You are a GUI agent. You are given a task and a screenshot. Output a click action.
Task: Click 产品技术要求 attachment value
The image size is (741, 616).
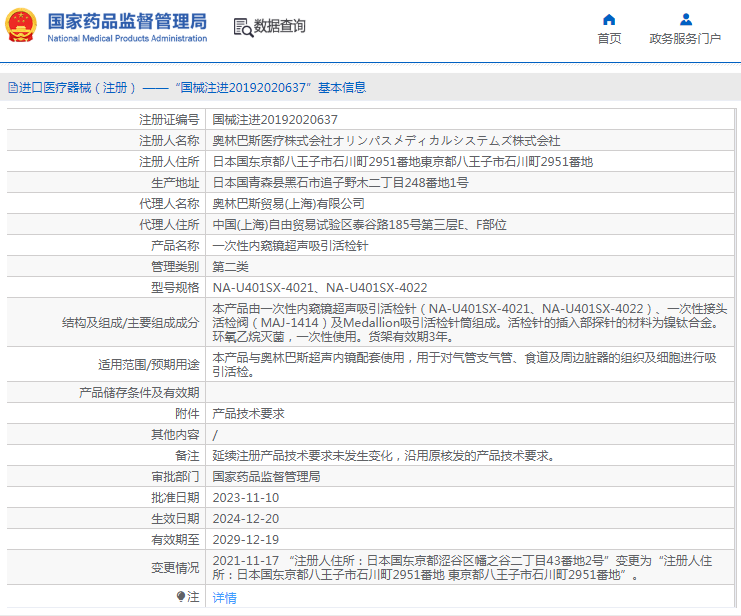pyautogui.click(x=248, y=414)
